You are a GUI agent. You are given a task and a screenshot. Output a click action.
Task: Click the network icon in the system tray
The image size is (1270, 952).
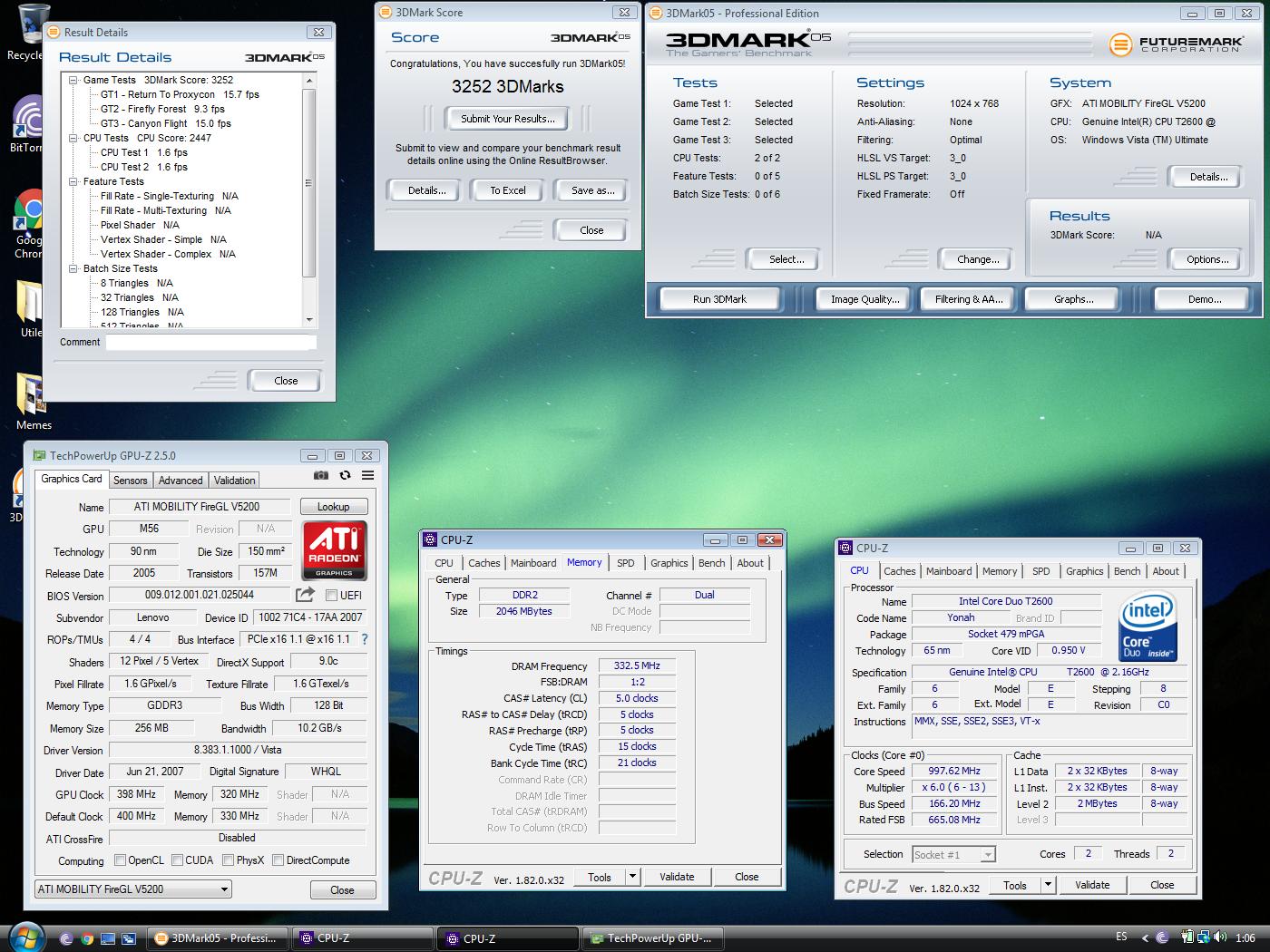click(x=1203, y=937)
